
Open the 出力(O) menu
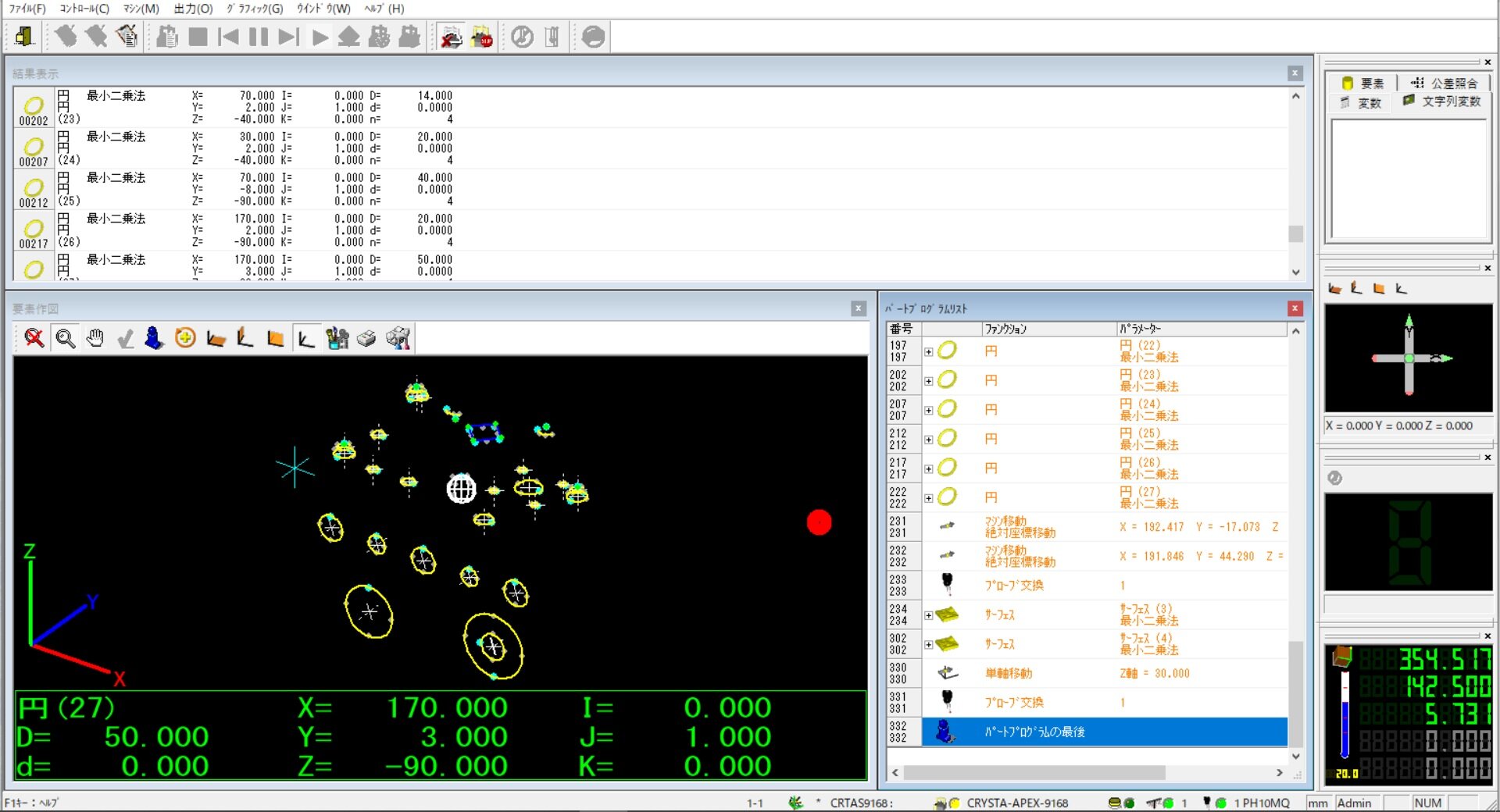193,9
